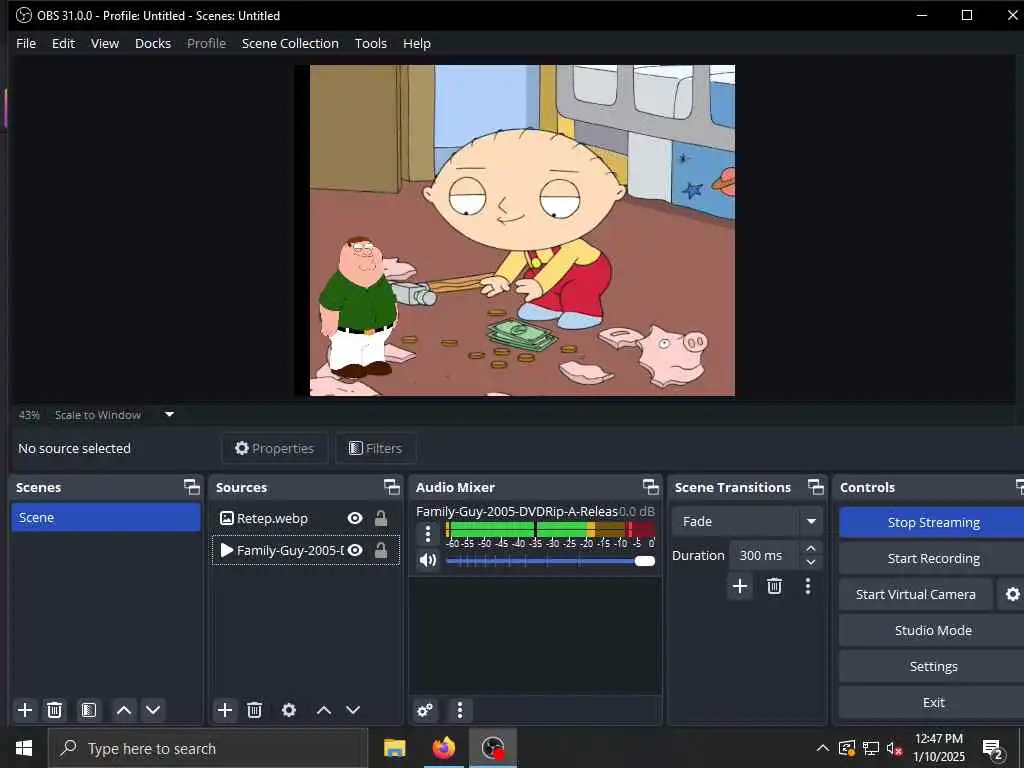Move scene down arrow in Scenes dock
The image size is (1024, 768).
153,710
